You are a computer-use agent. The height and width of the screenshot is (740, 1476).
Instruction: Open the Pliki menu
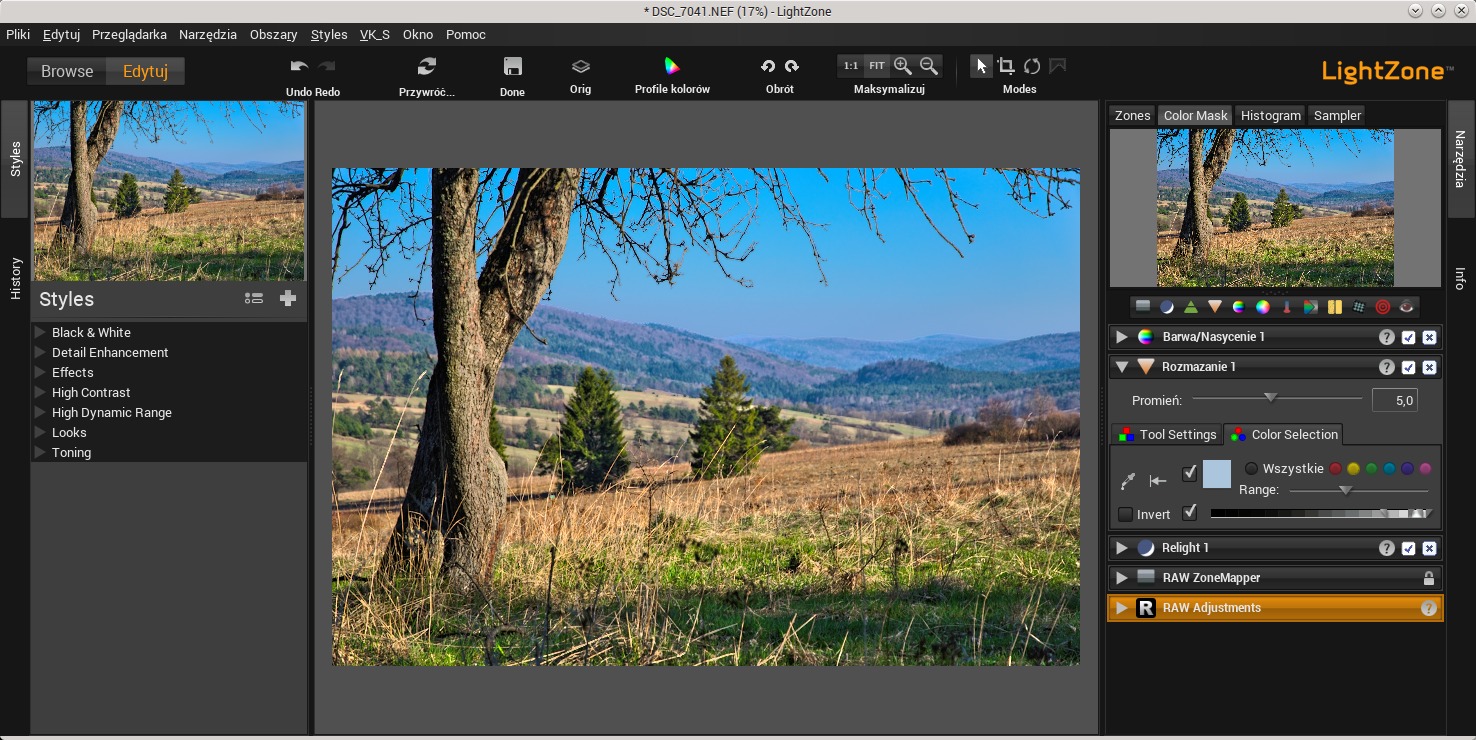18,34
